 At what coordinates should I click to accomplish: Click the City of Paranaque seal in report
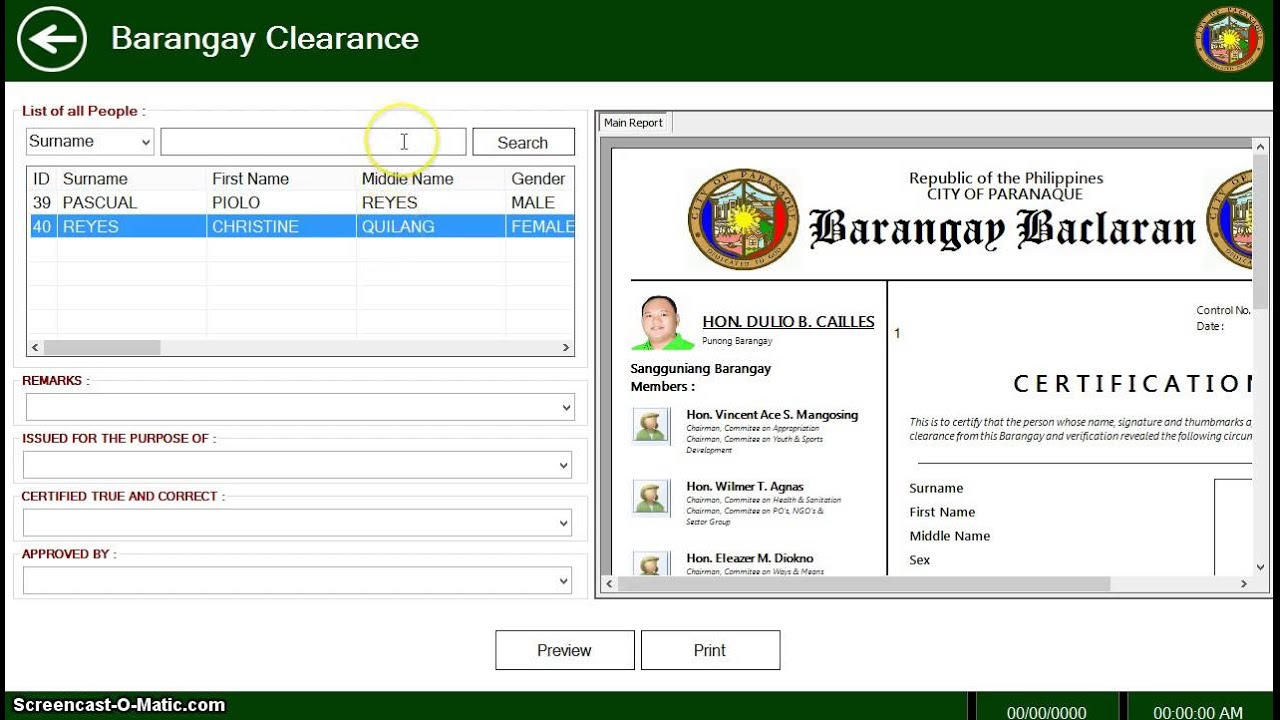[743, 219]
